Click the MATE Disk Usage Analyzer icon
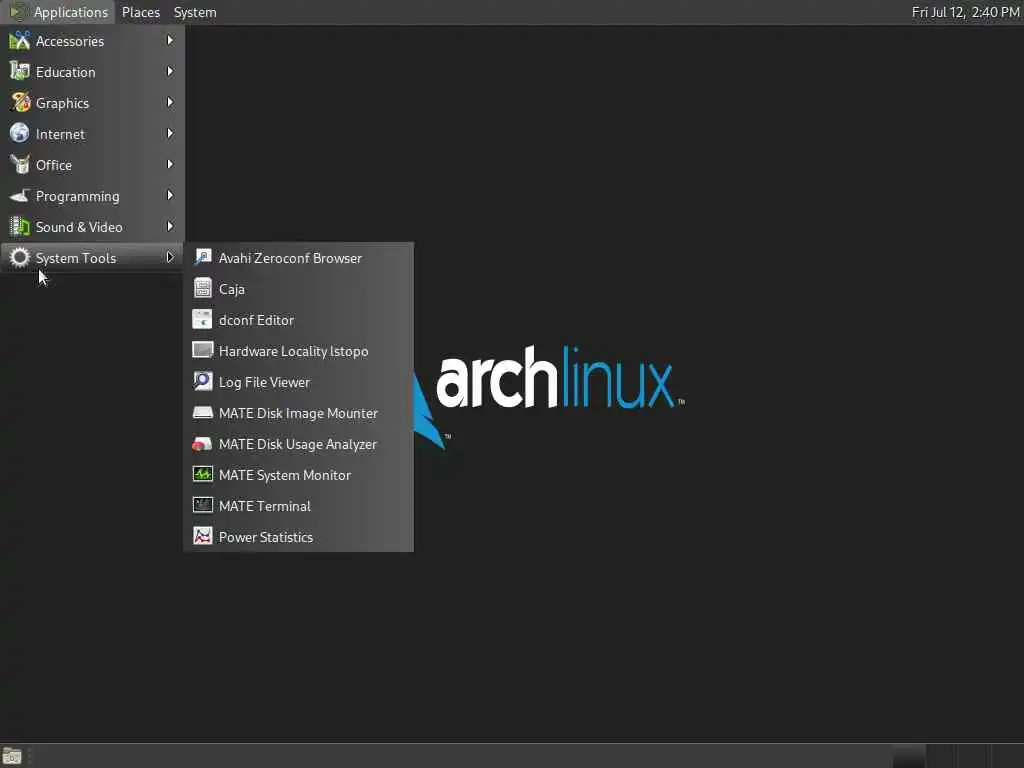Viewport: 1024px width, 768px height. point(202,444)
